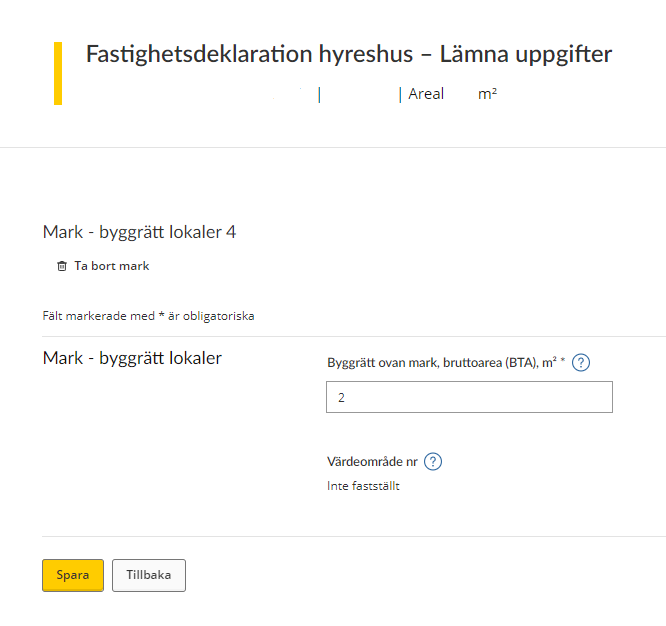Click the yellow vertical accent bar
The height and width of the screenshot is (626, 666).
click(x=58, y=73)
